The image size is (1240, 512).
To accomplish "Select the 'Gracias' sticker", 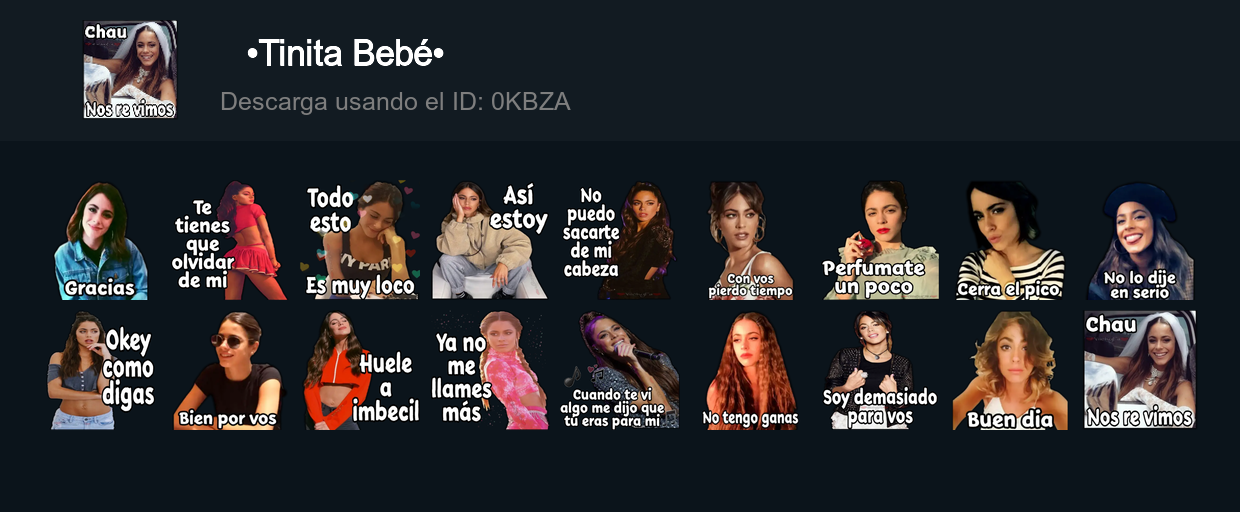I will (x=100, y=241).
